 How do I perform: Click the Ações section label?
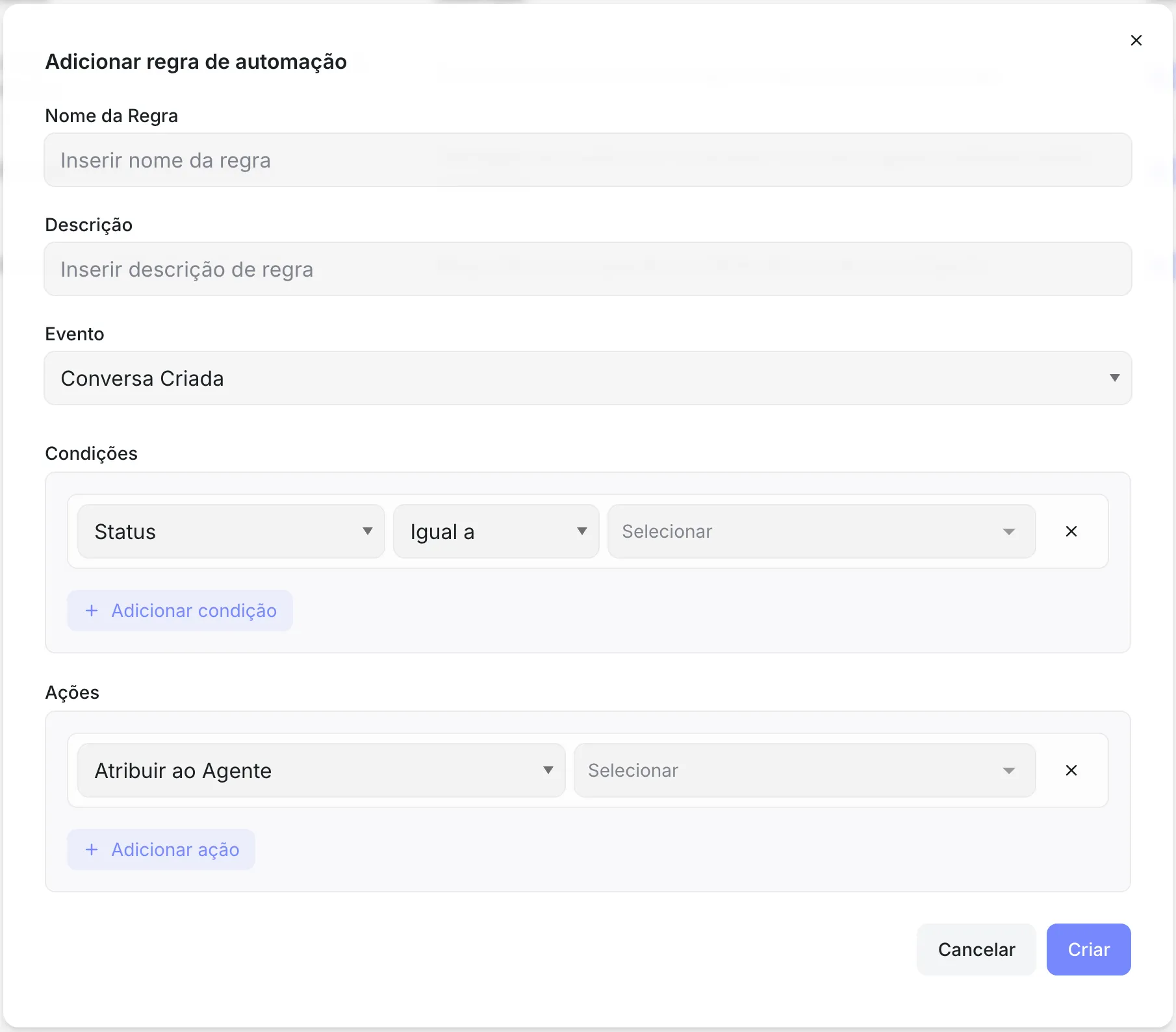pyautogui.click(x=72, y=692)
